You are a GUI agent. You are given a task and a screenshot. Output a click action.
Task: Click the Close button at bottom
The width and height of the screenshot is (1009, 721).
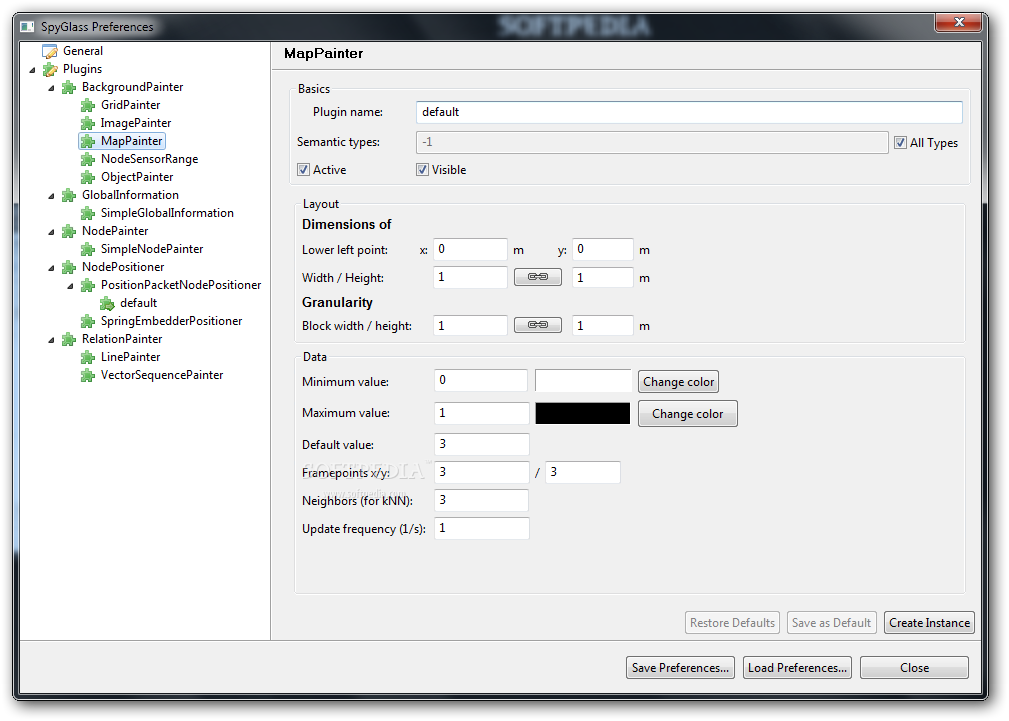(x=914, y=668)
